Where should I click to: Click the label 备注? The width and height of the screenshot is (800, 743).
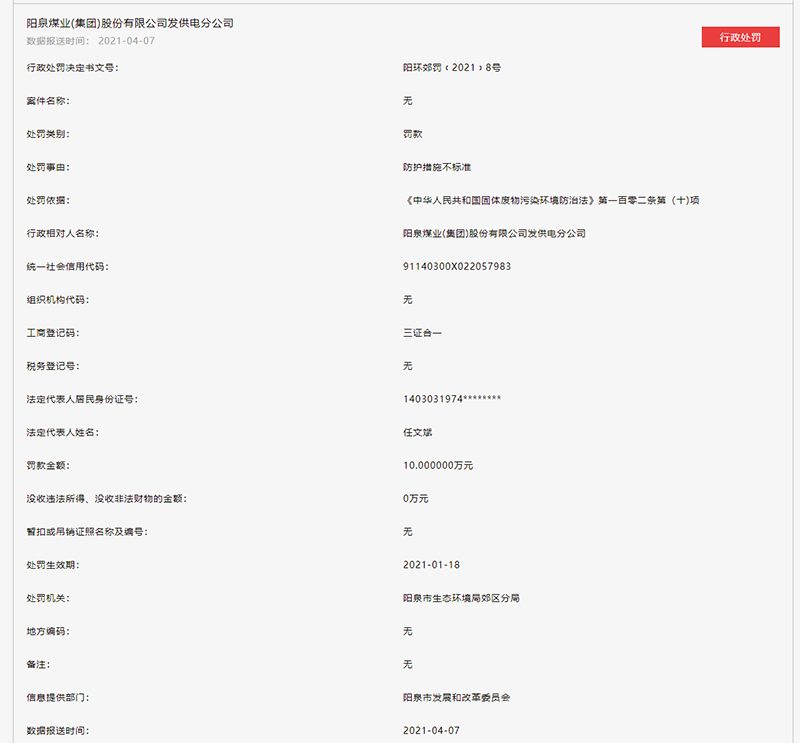(38, 664)
